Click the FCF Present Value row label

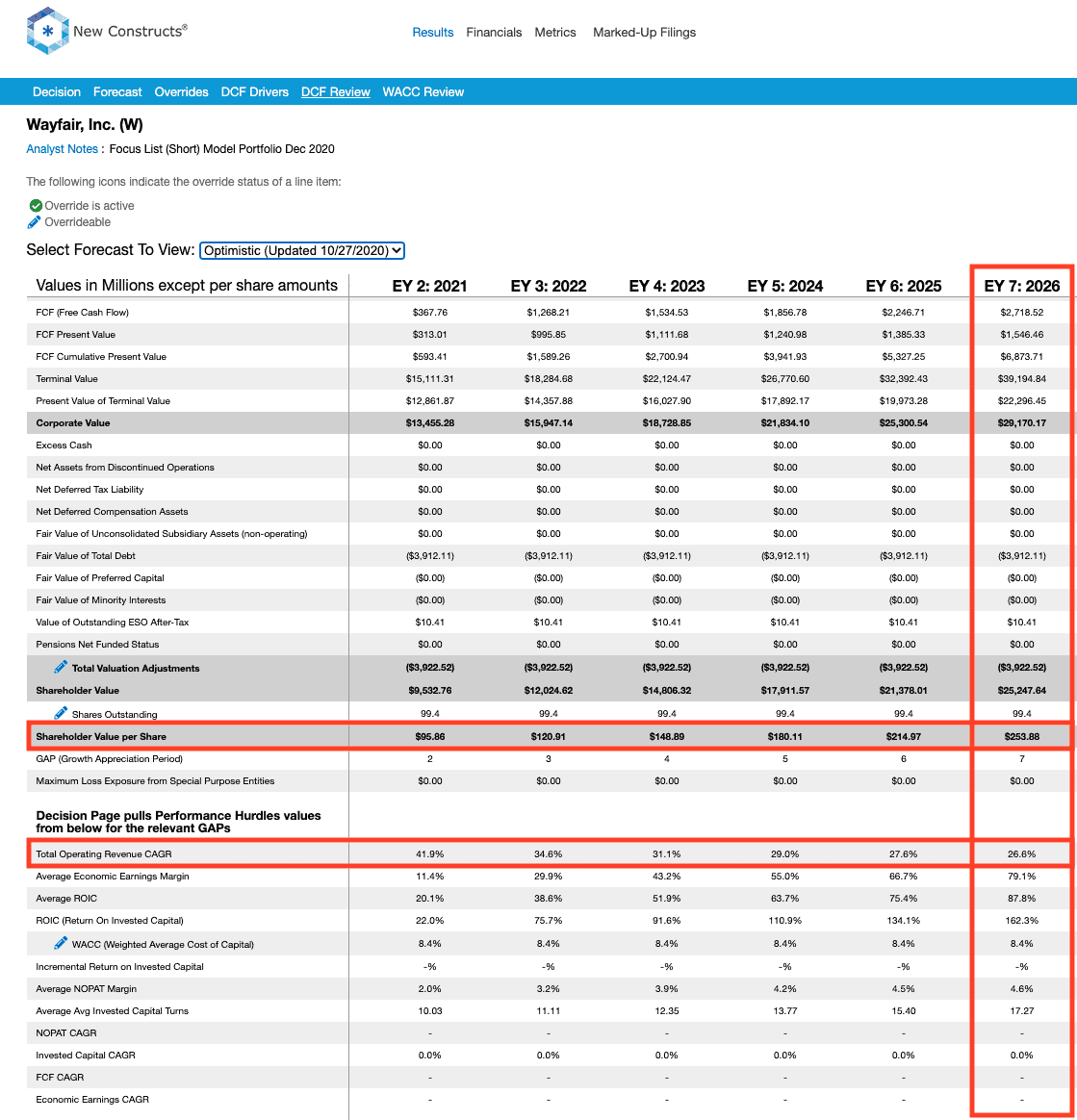click(75, 334)
